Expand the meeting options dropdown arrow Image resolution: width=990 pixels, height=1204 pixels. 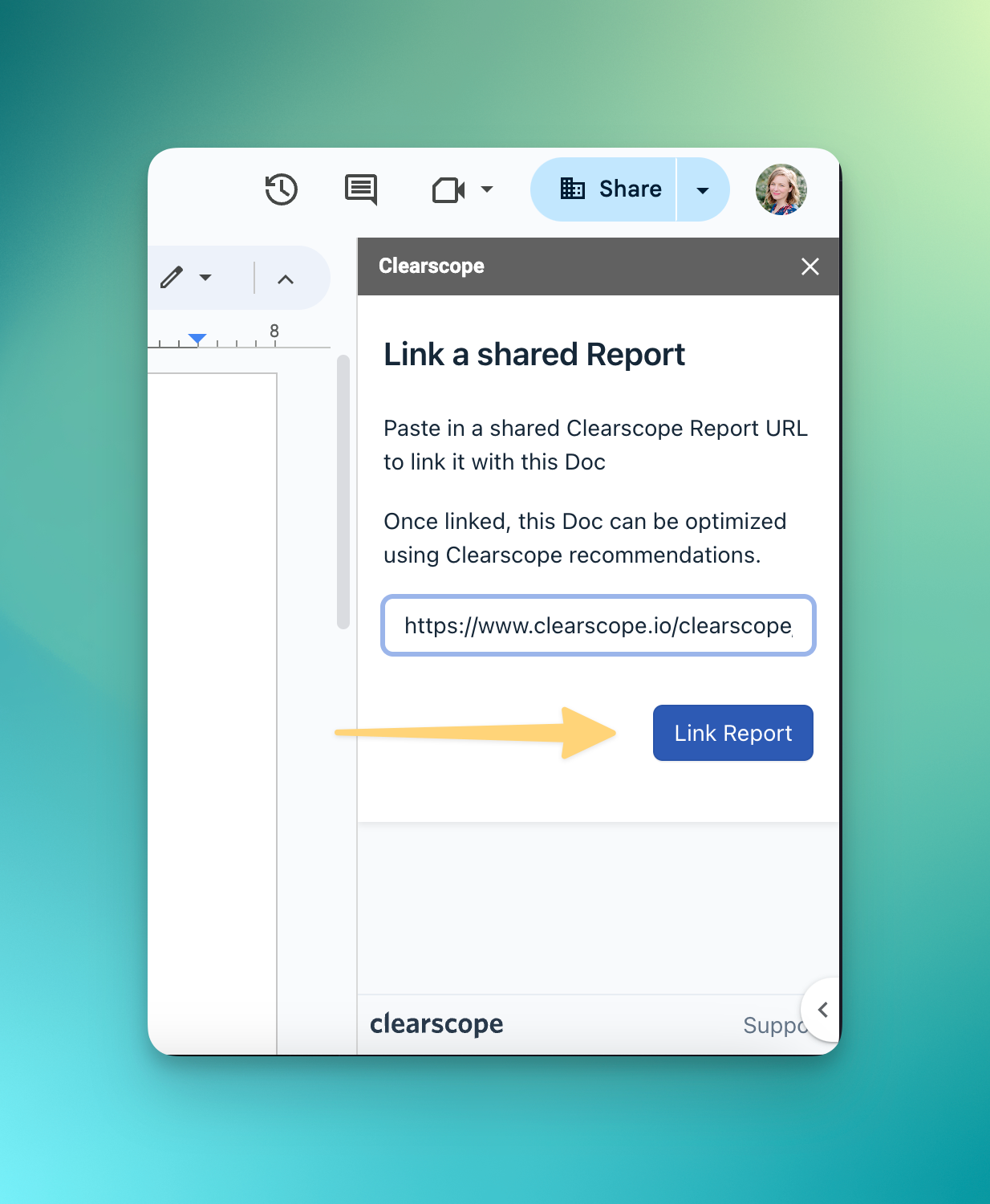(487, 189)
